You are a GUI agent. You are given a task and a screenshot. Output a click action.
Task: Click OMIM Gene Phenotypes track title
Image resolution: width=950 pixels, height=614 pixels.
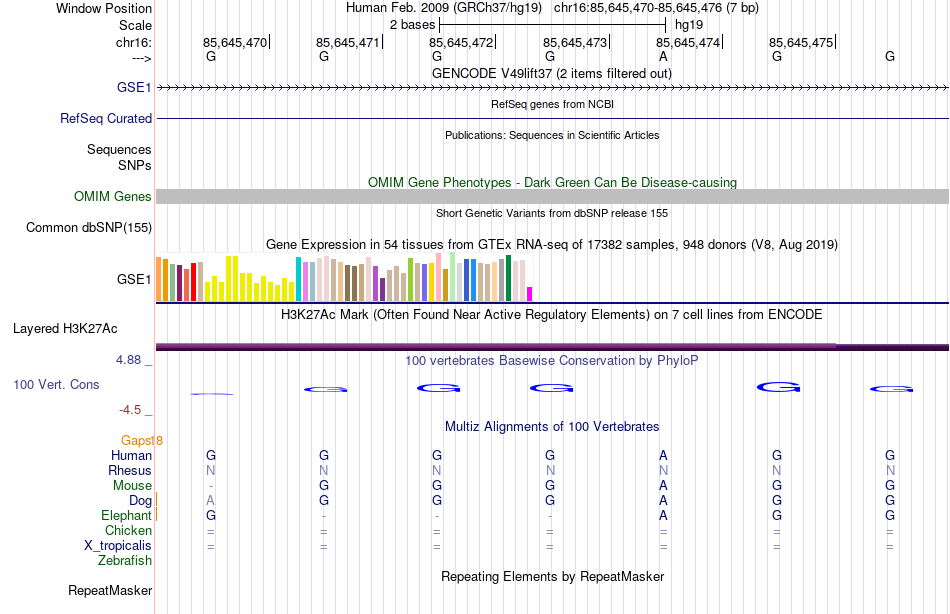tap(552, 182)
